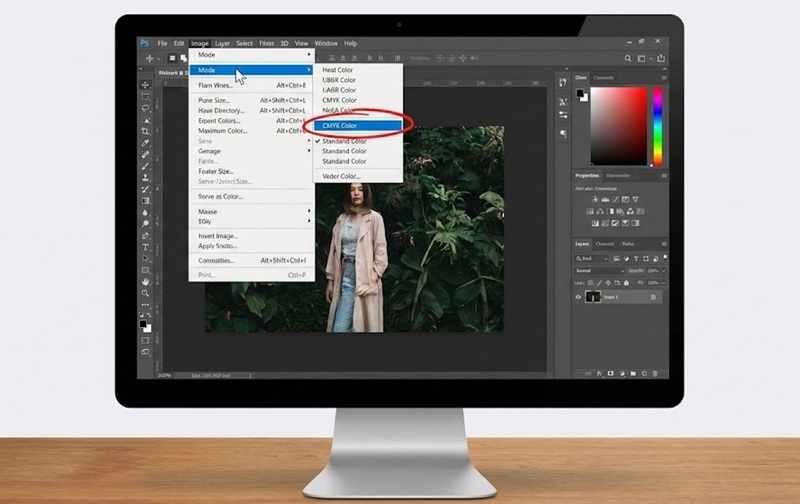Open the Edit Toolbar three-dots button

tap(145, 305)
